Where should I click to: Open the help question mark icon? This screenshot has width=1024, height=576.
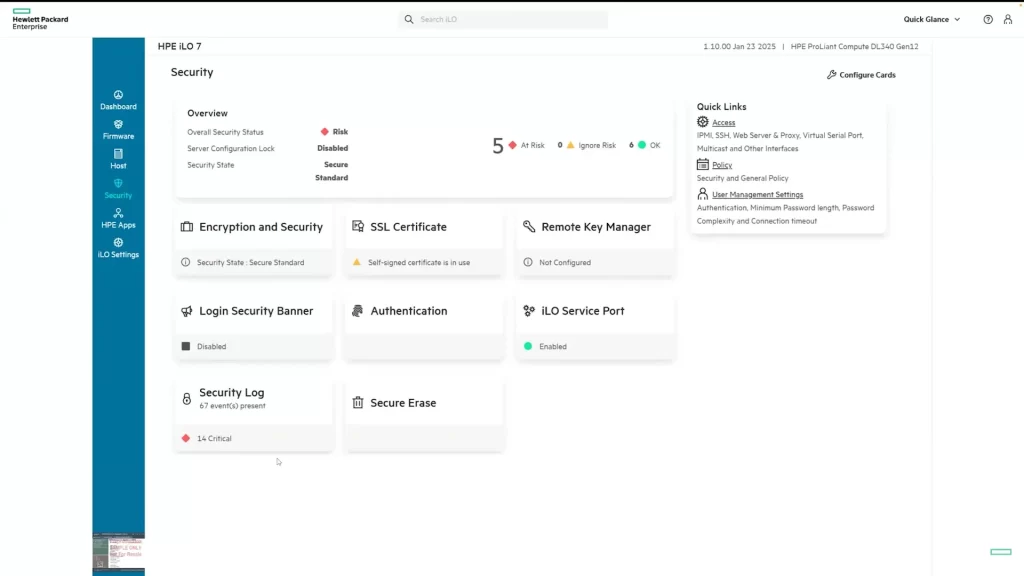(988, 20)
